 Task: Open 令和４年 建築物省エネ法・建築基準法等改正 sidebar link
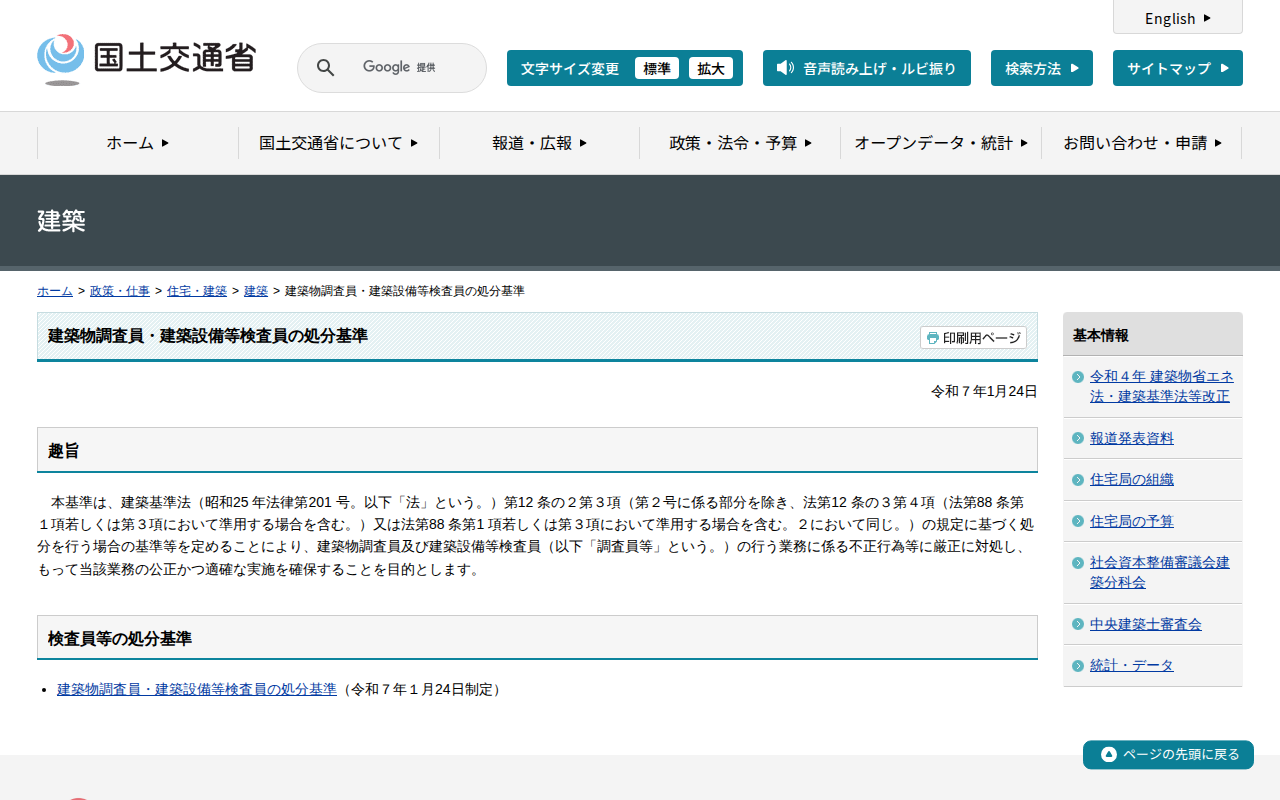1162,386
